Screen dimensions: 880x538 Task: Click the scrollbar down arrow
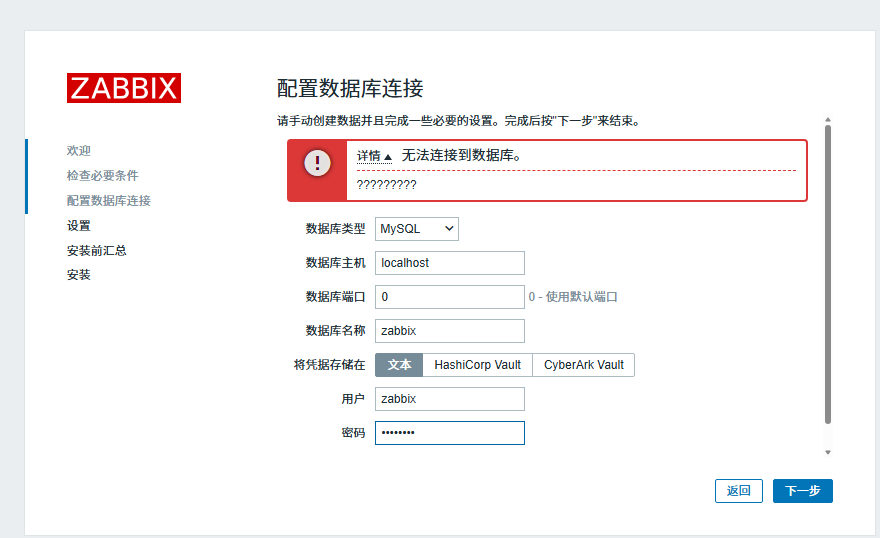[828, 452]
